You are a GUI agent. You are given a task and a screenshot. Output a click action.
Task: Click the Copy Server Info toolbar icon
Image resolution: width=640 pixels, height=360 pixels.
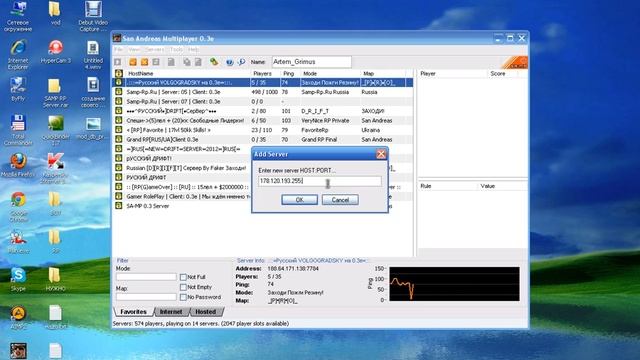tap(187, 62)
